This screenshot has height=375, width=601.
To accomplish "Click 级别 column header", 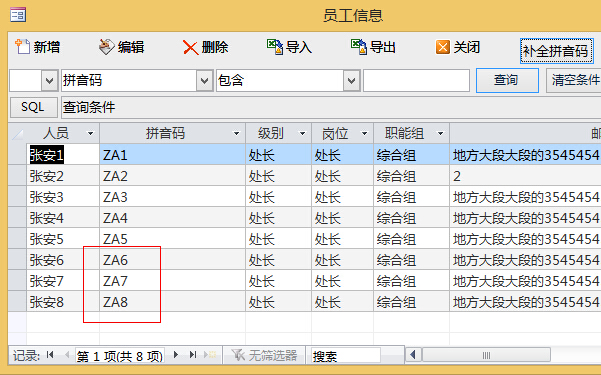I will pyautogui.click(x=279, y=133).
